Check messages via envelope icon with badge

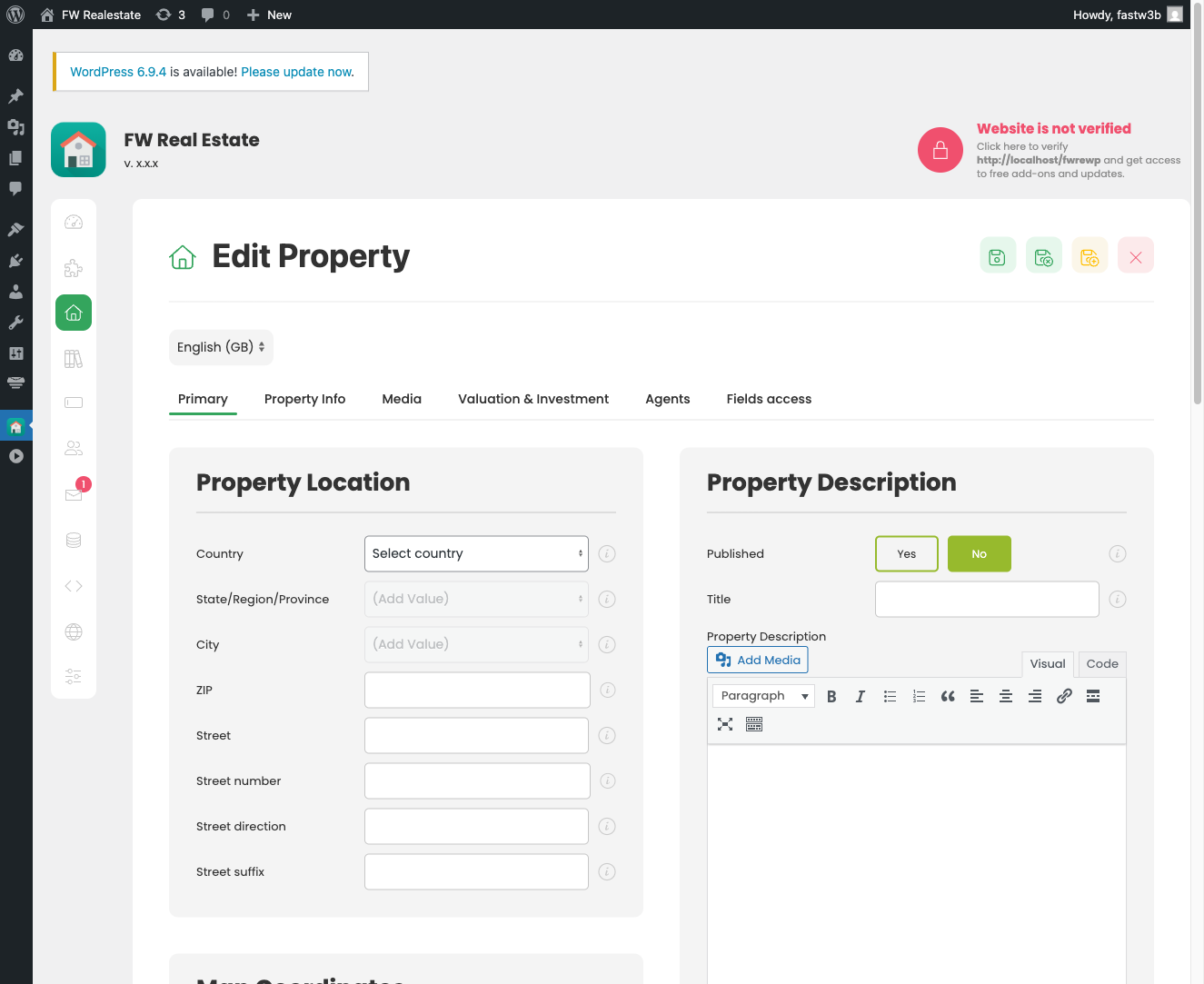point(74,494)
